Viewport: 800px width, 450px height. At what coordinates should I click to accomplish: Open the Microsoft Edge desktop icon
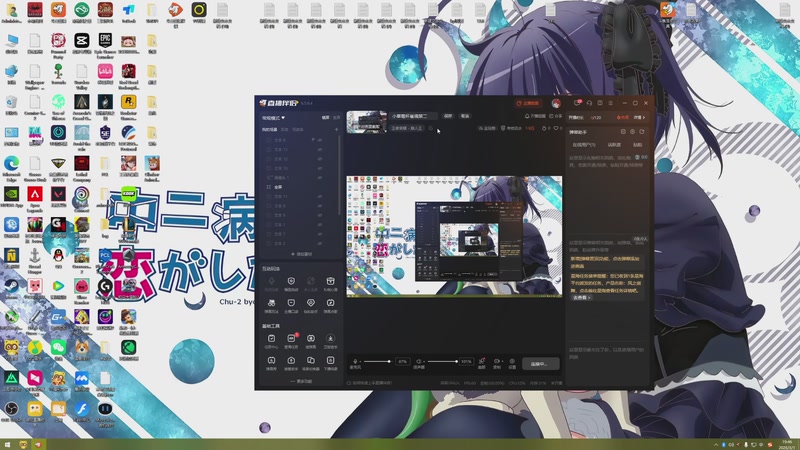coord(11,168)
